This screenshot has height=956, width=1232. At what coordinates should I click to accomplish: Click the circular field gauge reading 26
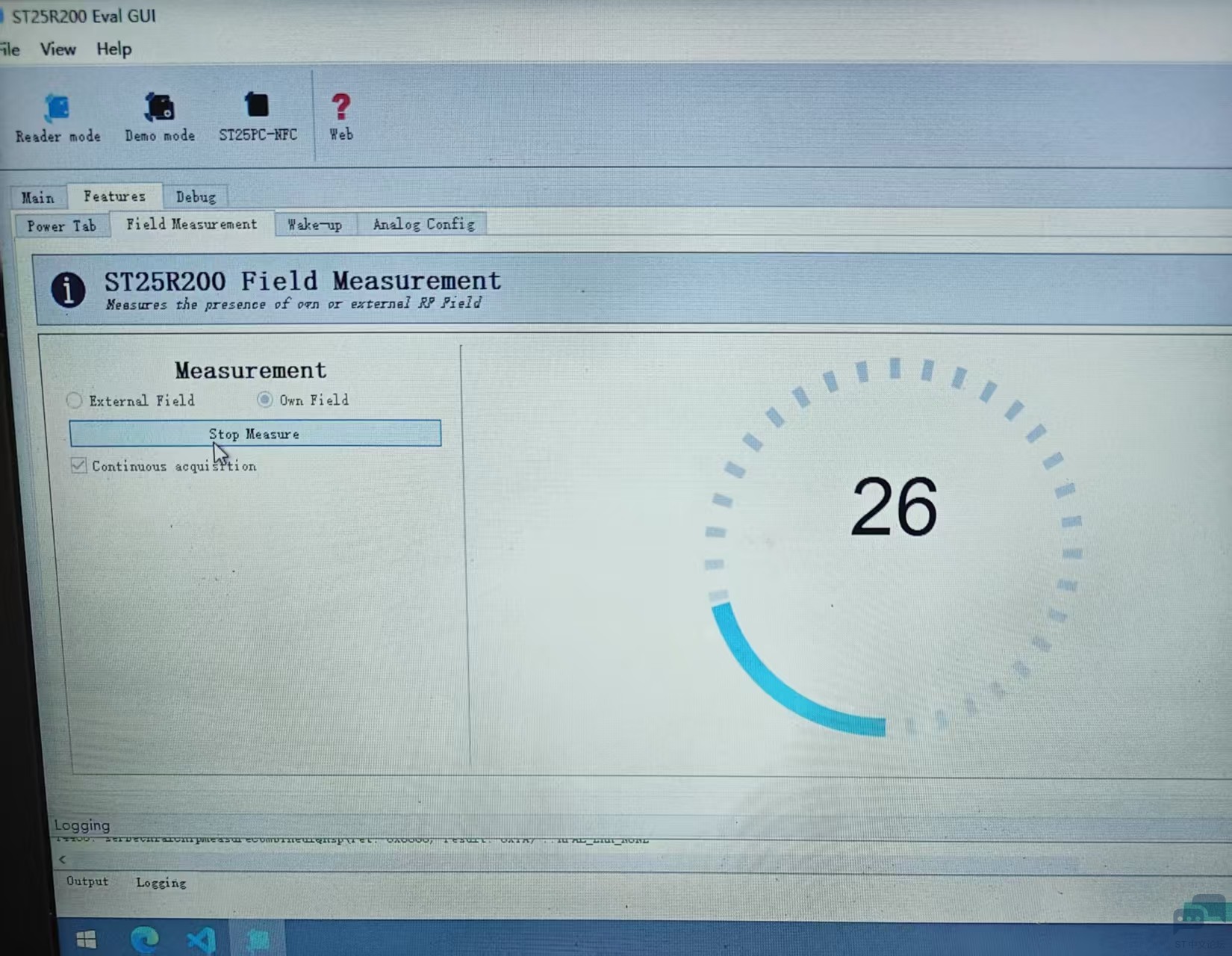coord(894,547)
